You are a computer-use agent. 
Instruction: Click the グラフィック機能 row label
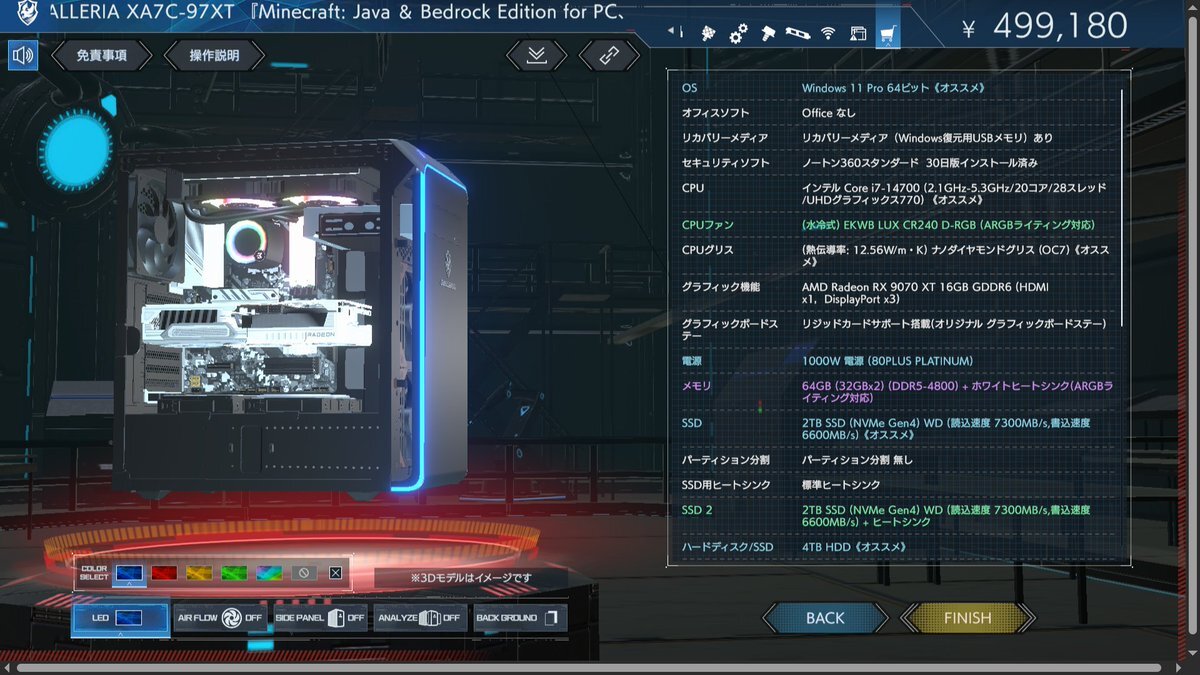coord(720,287)
